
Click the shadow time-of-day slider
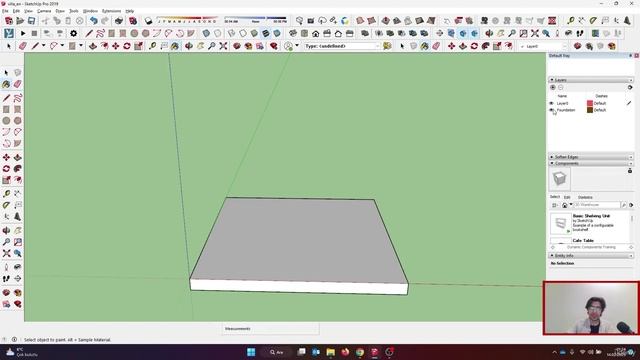256,20
